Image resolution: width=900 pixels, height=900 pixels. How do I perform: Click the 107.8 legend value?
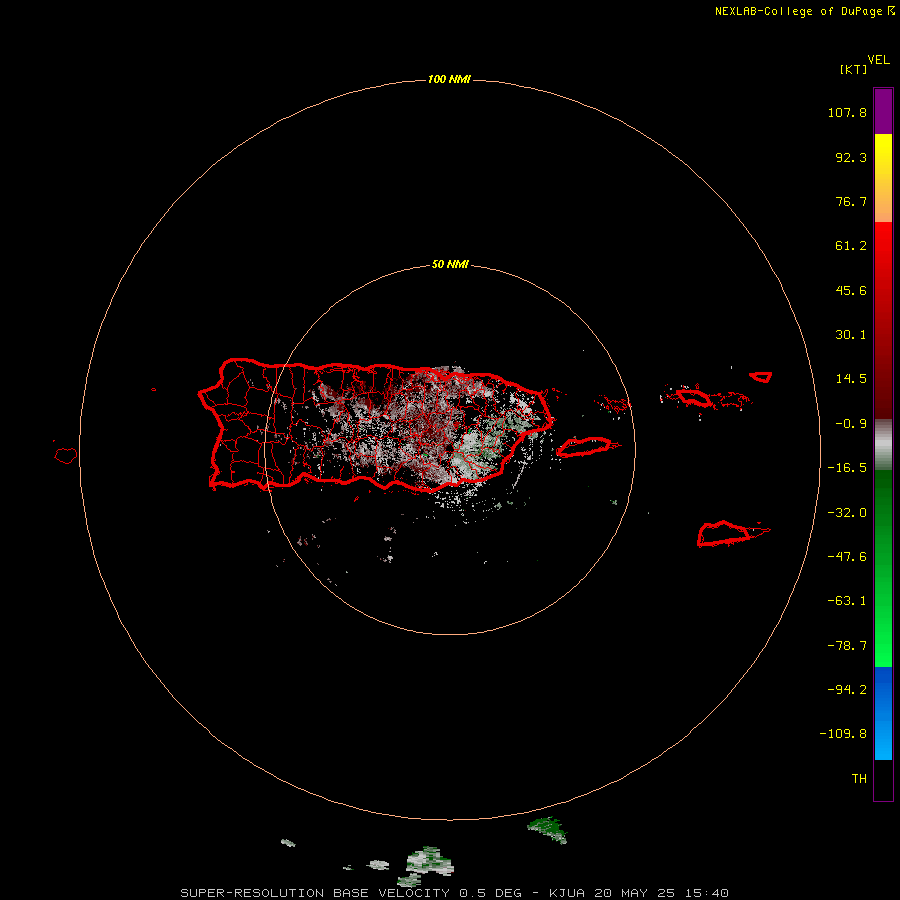[847, 112]
